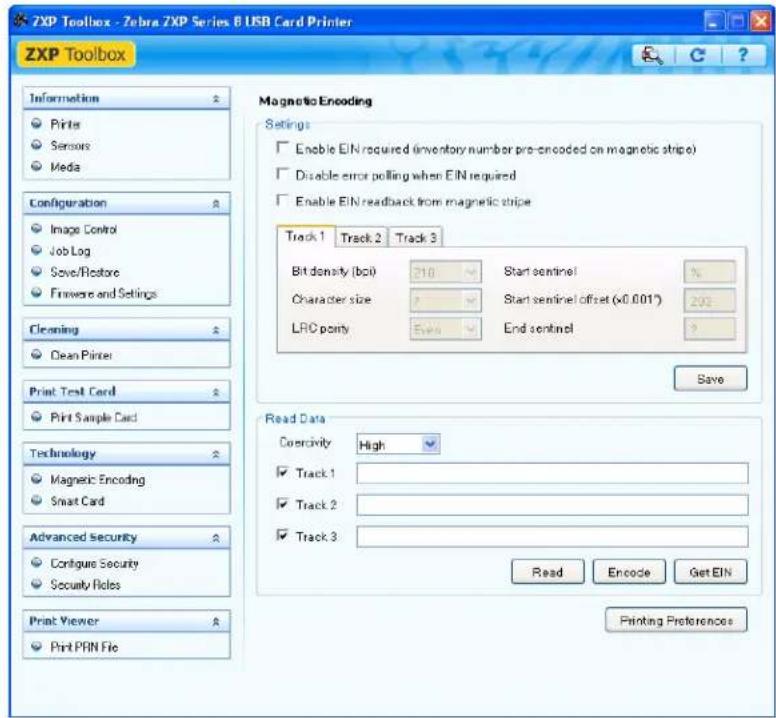Click the Read button

click(x=547, y=572)
